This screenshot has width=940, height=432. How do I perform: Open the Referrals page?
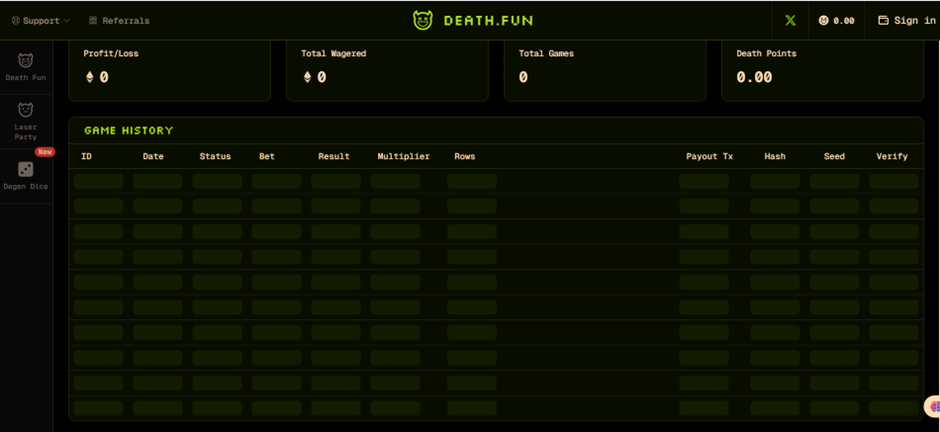[x=119, y=20]
